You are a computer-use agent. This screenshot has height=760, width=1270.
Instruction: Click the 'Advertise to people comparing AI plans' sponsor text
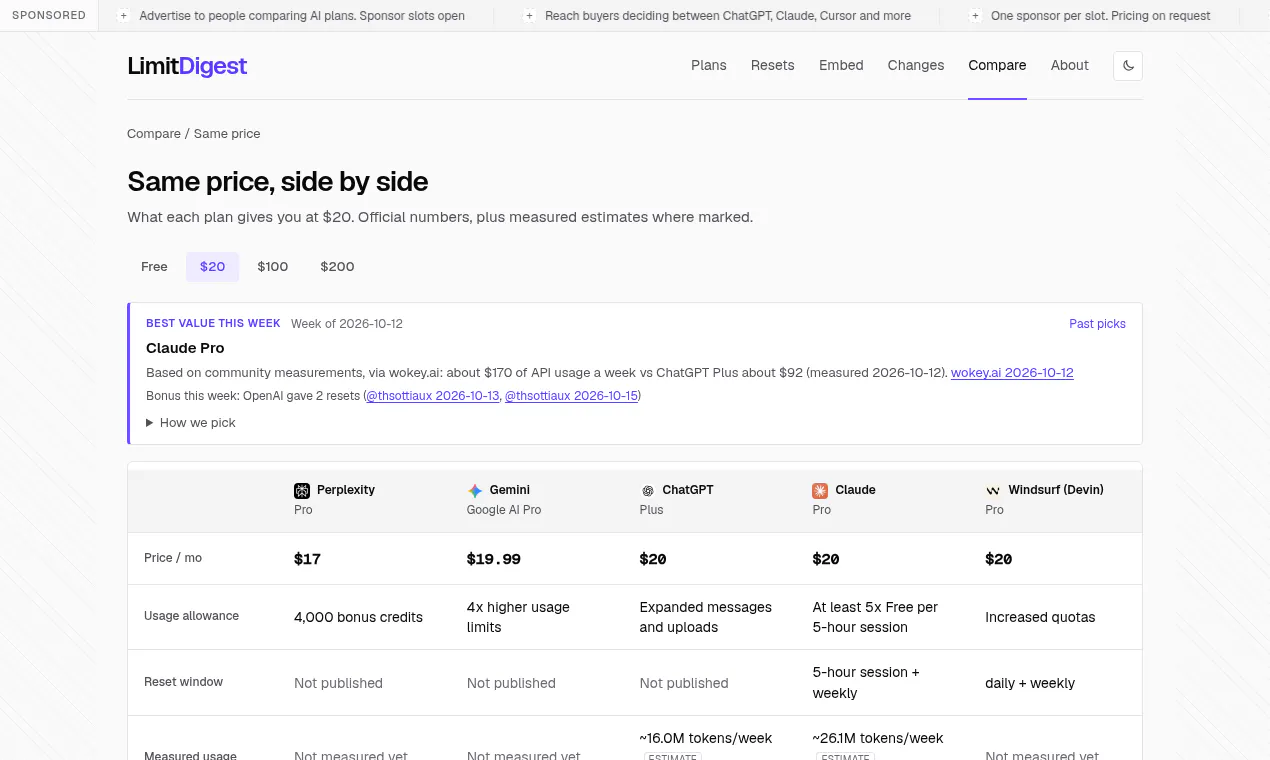[x=302, y=16]
